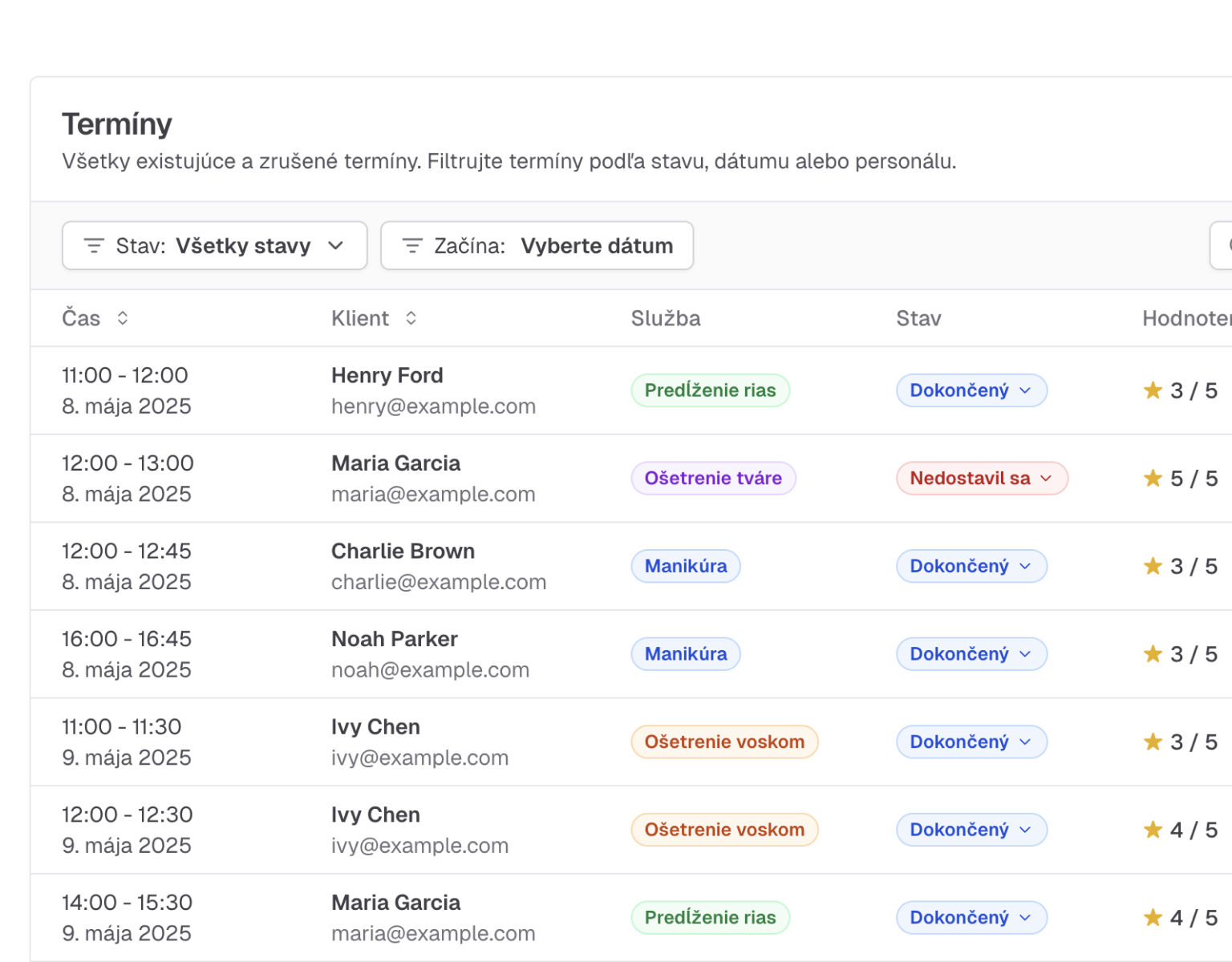Click the Predĺženie rias tag for Henry Ford
Viewport: 1232px width, 962px height.
click(x=710, y=390)
